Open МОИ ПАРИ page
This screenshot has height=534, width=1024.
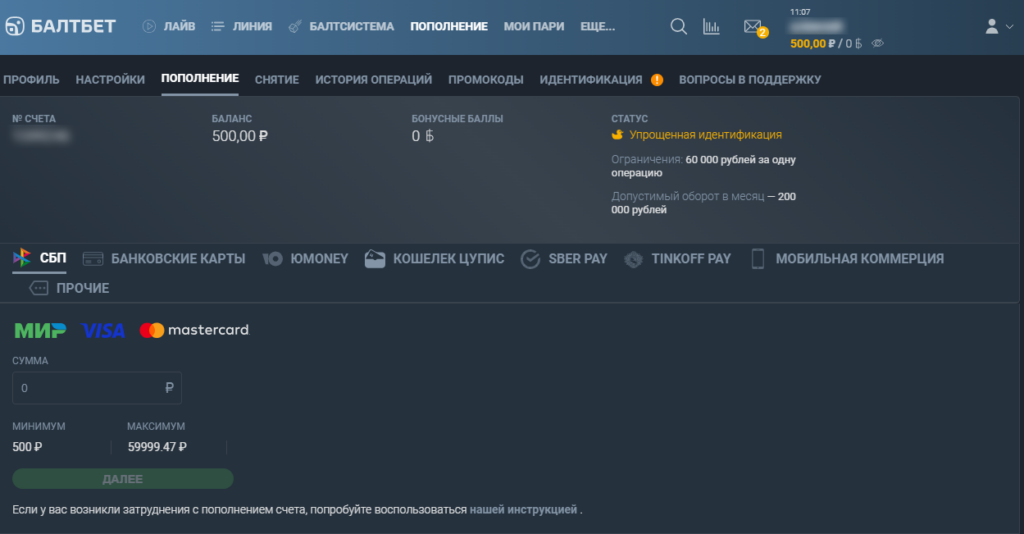534,26
